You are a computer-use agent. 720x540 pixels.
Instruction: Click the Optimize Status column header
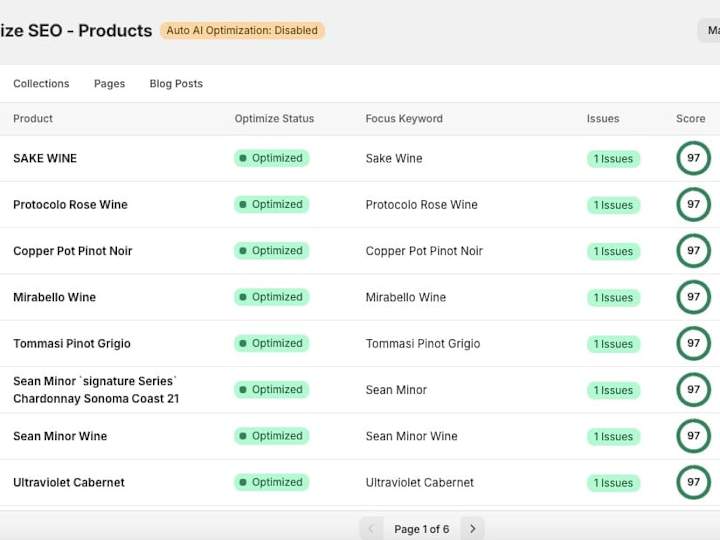click(274, 118)
